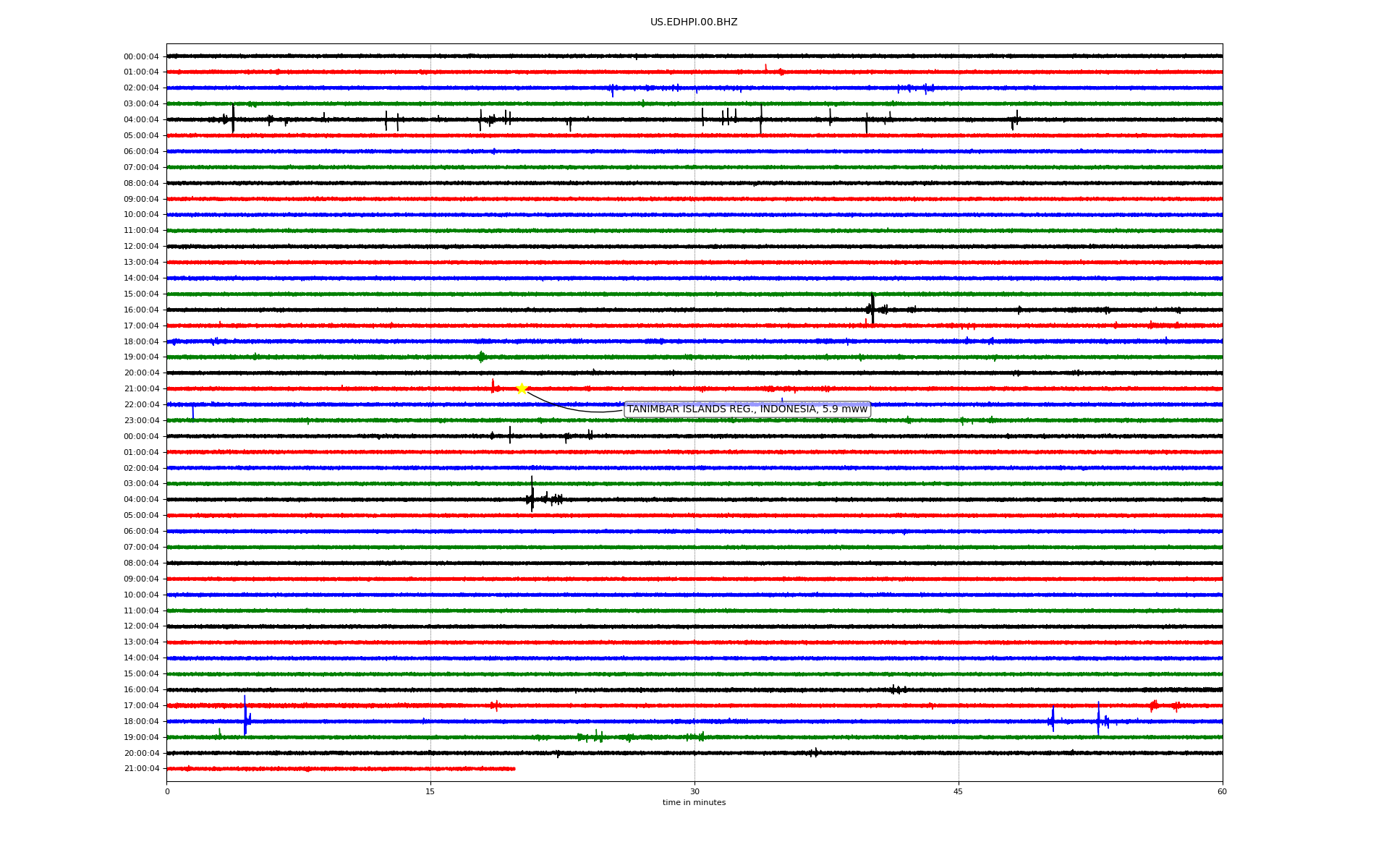Click the first 00:00:04 time label at top
The width and height of the screenshot is (1389, 868).
tap(141, 56)
